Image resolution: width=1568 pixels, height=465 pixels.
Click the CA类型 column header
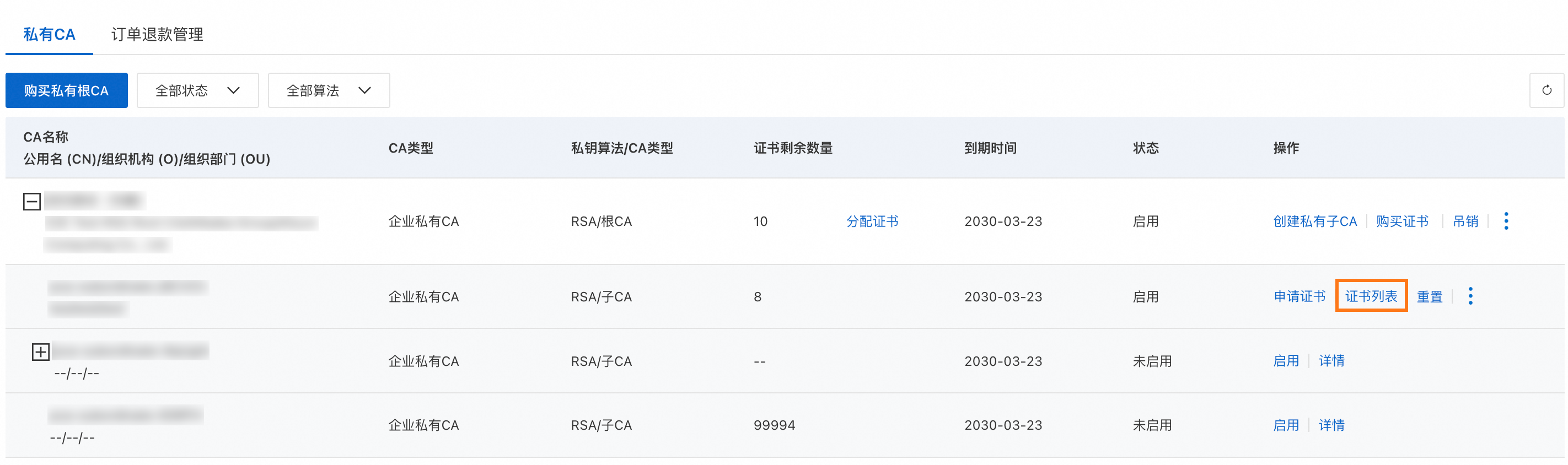coord(411,148)
